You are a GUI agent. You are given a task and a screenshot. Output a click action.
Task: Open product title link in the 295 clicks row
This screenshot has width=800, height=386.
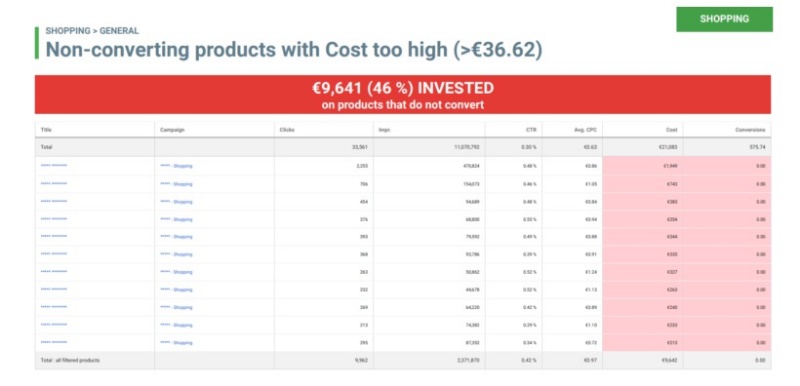click(54, 342)
